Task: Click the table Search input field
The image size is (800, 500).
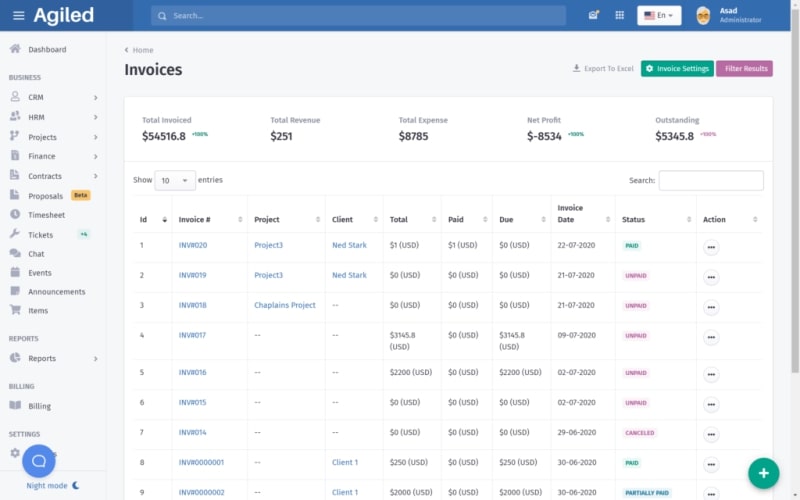Action: [710, 181]
